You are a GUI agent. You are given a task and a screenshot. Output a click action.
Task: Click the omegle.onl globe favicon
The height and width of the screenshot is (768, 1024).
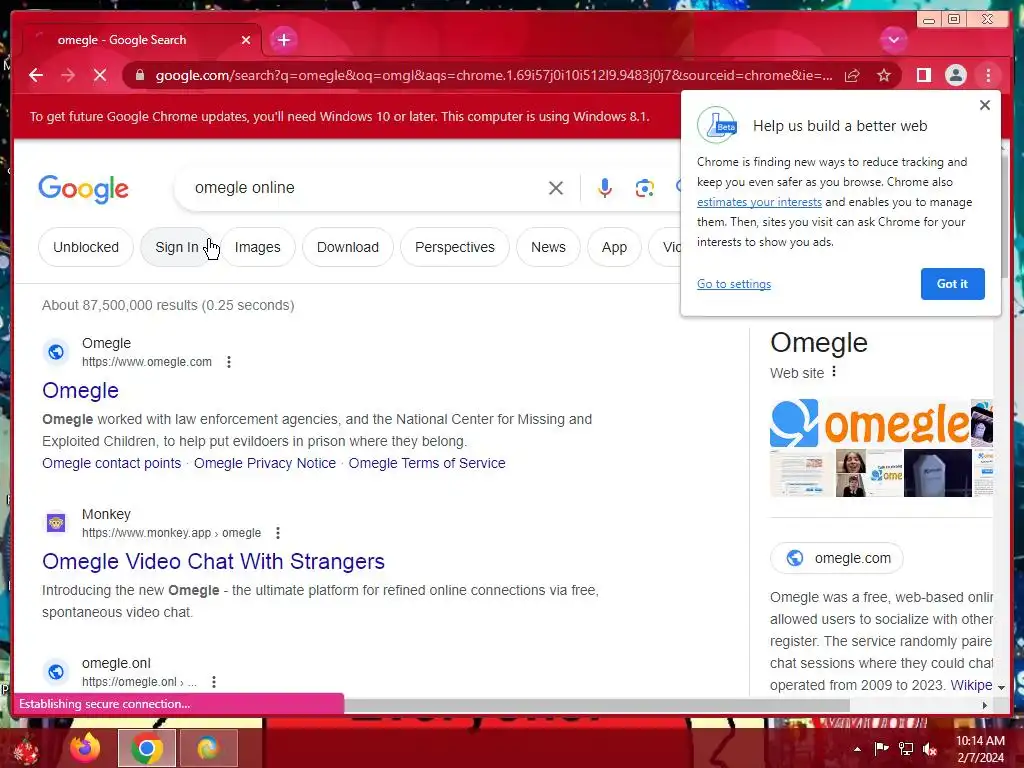click(56, 671)
